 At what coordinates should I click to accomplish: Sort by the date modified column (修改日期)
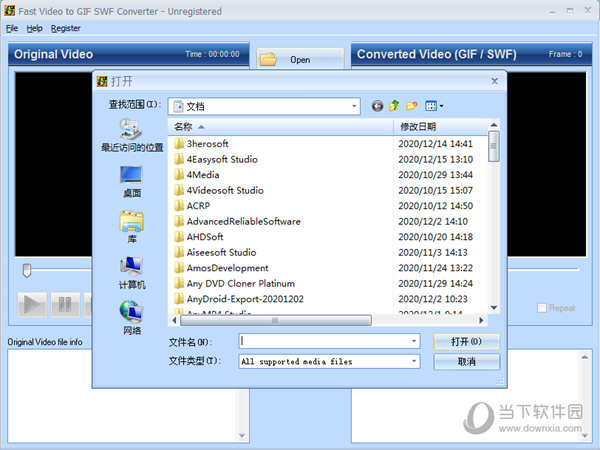tap(440, 127)
